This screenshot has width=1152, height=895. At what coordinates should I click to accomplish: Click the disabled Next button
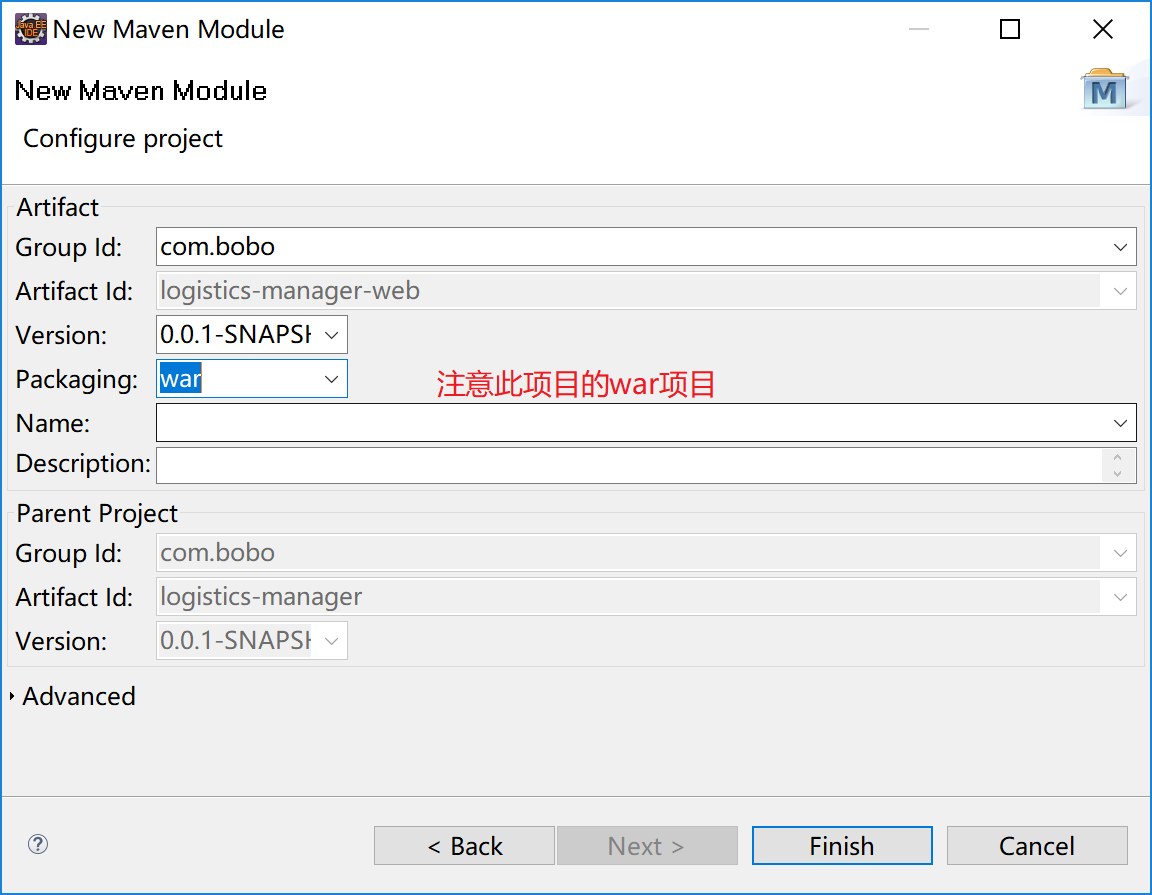[647, 846]
